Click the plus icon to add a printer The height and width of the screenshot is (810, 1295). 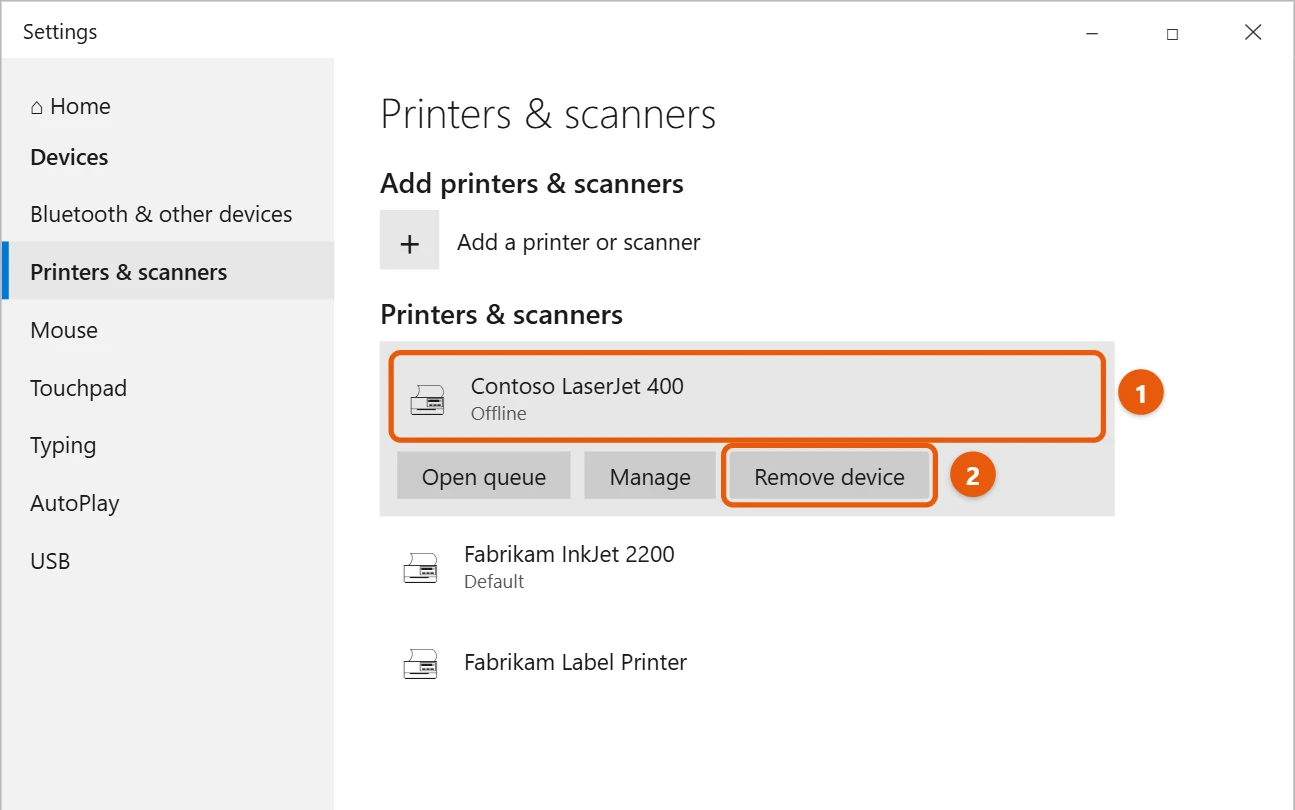[409, 240]
